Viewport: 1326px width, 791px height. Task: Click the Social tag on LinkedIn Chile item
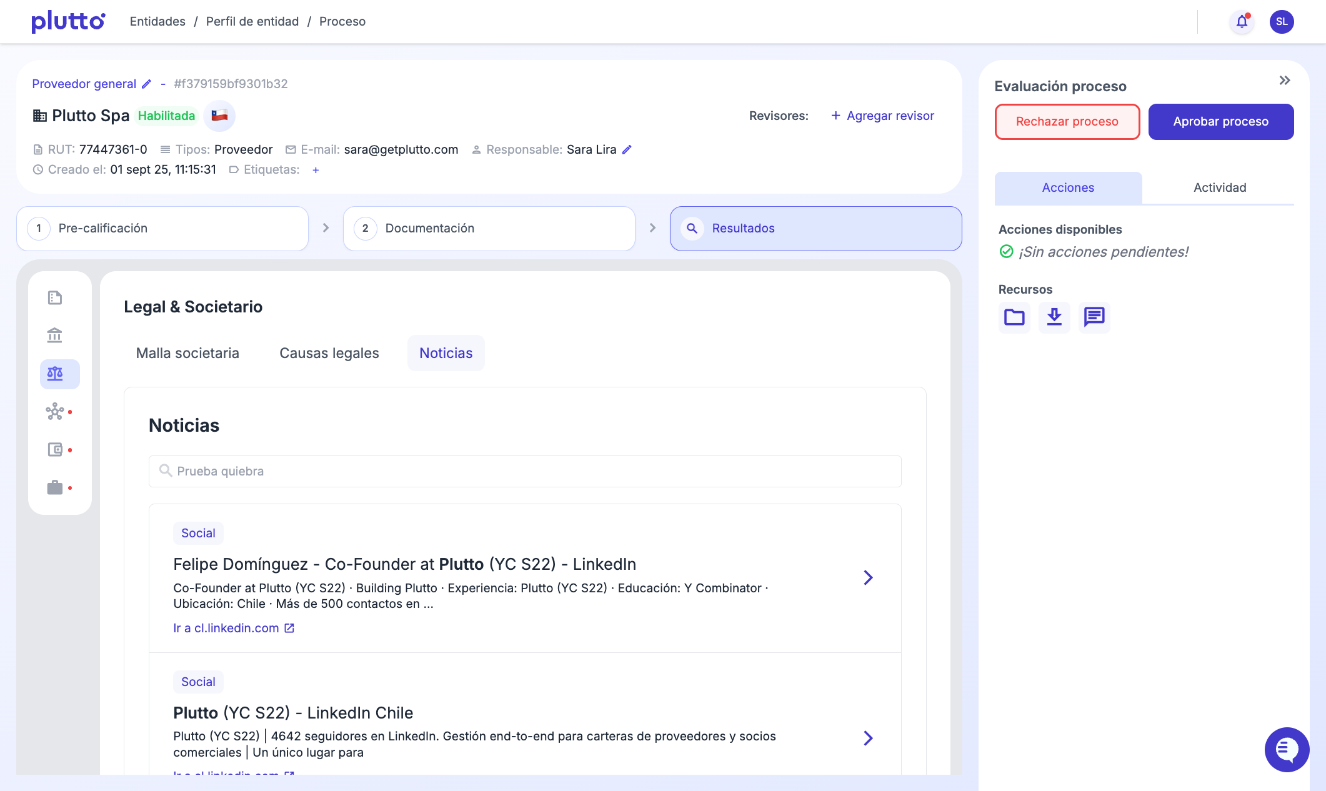point(198,682)
